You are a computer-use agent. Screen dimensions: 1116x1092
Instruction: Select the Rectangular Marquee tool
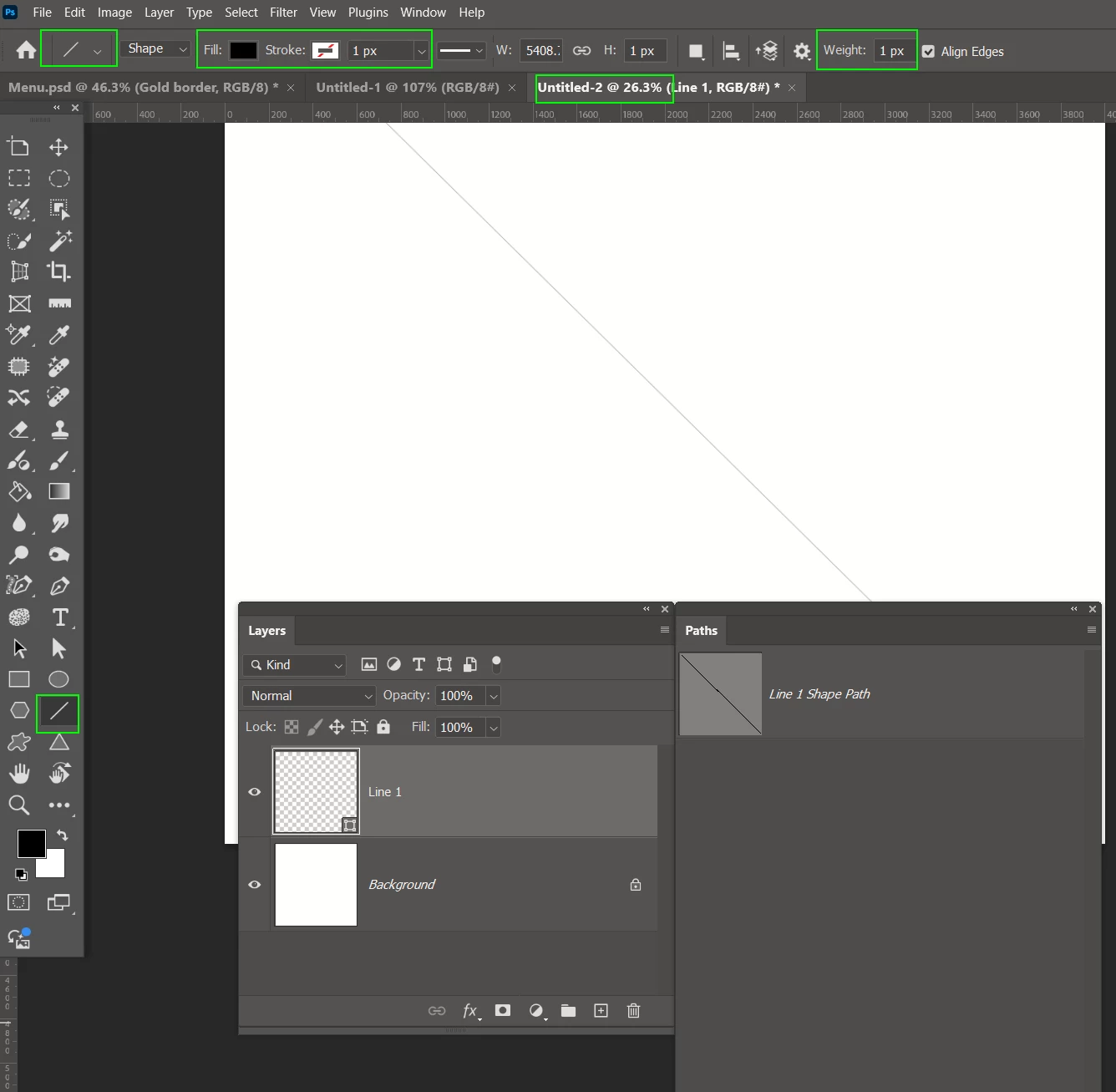click(x=19, y=178)
